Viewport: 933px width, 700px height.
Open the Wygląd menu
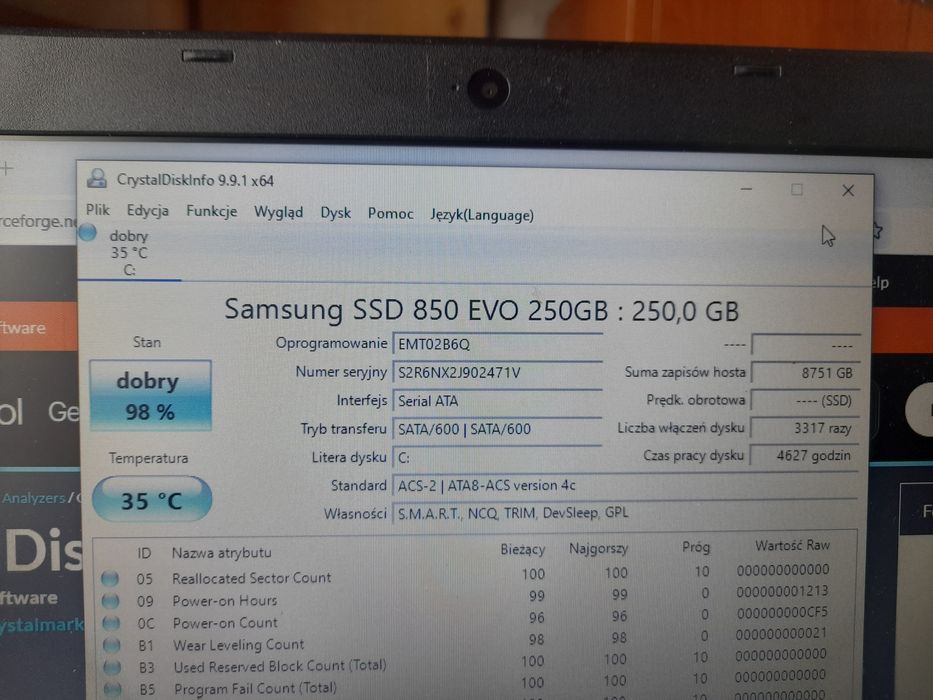(278, 212)
